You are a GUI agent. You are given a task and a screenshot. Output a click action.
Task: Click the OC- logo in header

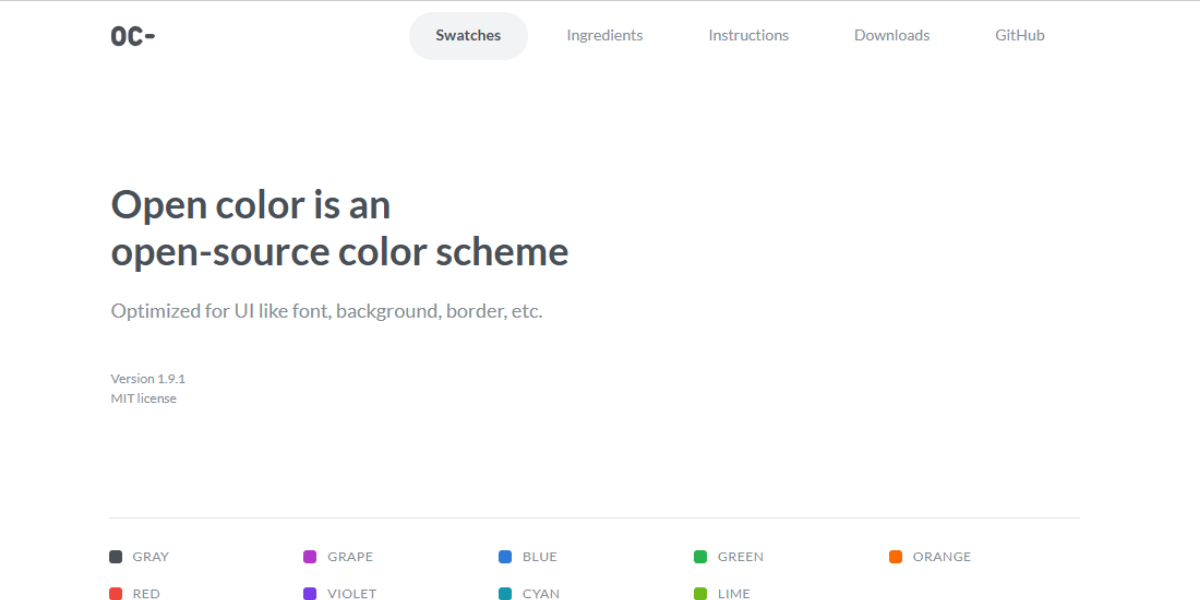pyautogui.click(x=133, y=36)
